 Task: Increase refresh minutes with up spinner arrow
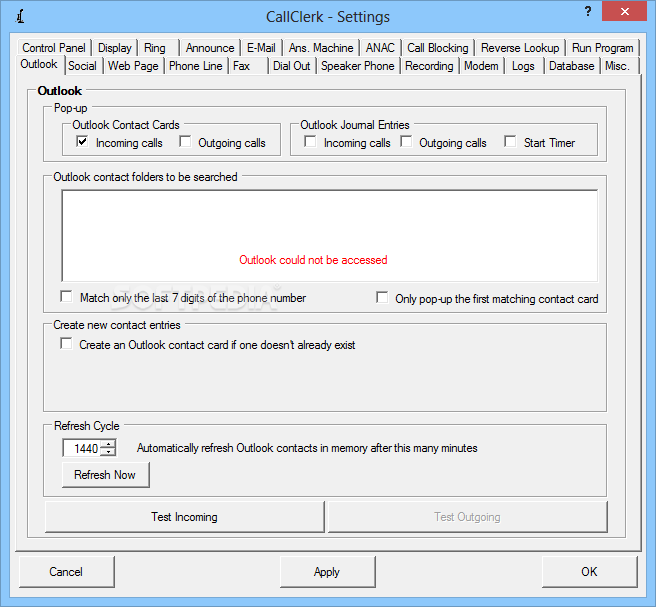109,444
